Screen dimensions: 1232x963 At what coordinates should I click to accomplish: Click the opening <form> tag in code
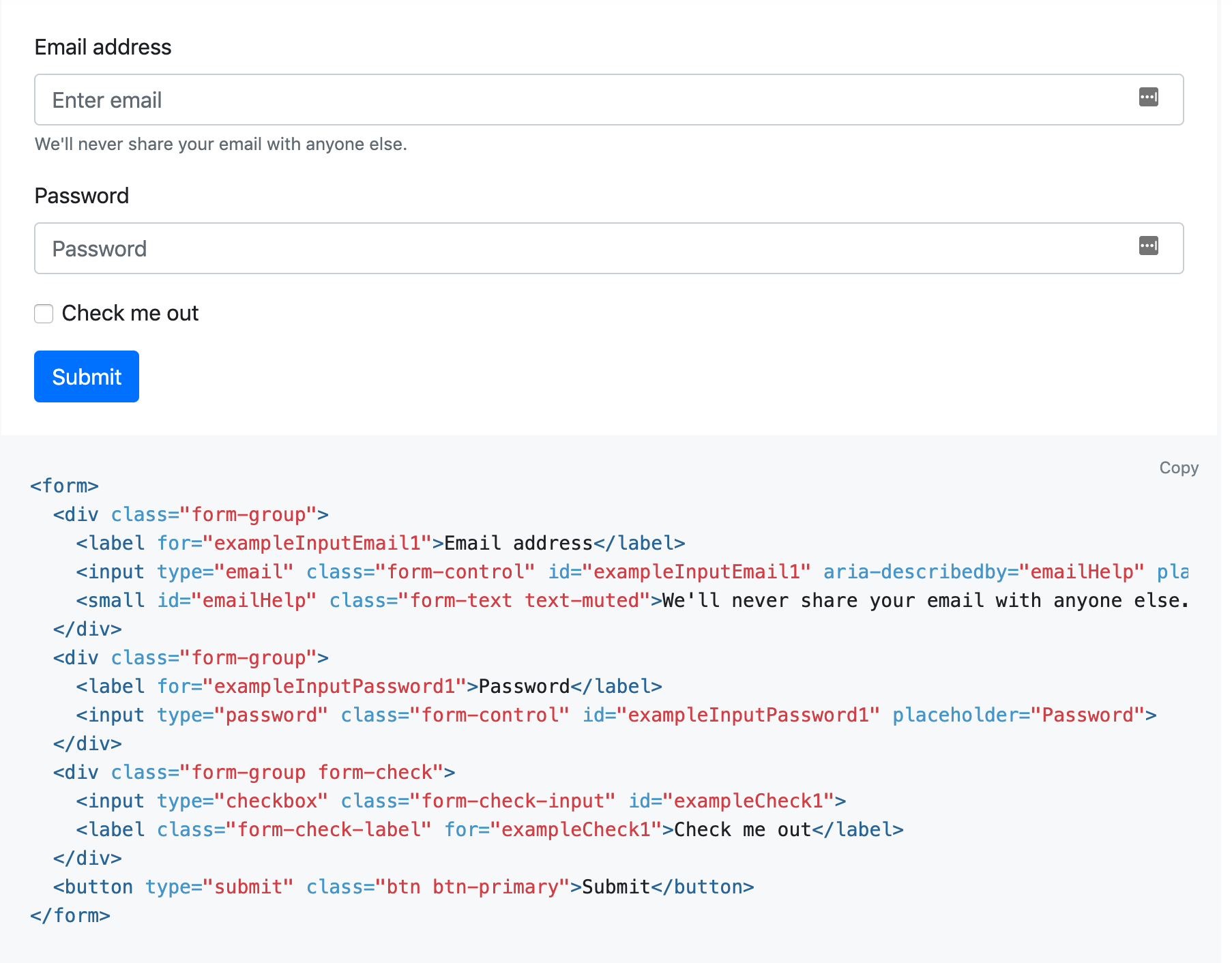(65, 486)
